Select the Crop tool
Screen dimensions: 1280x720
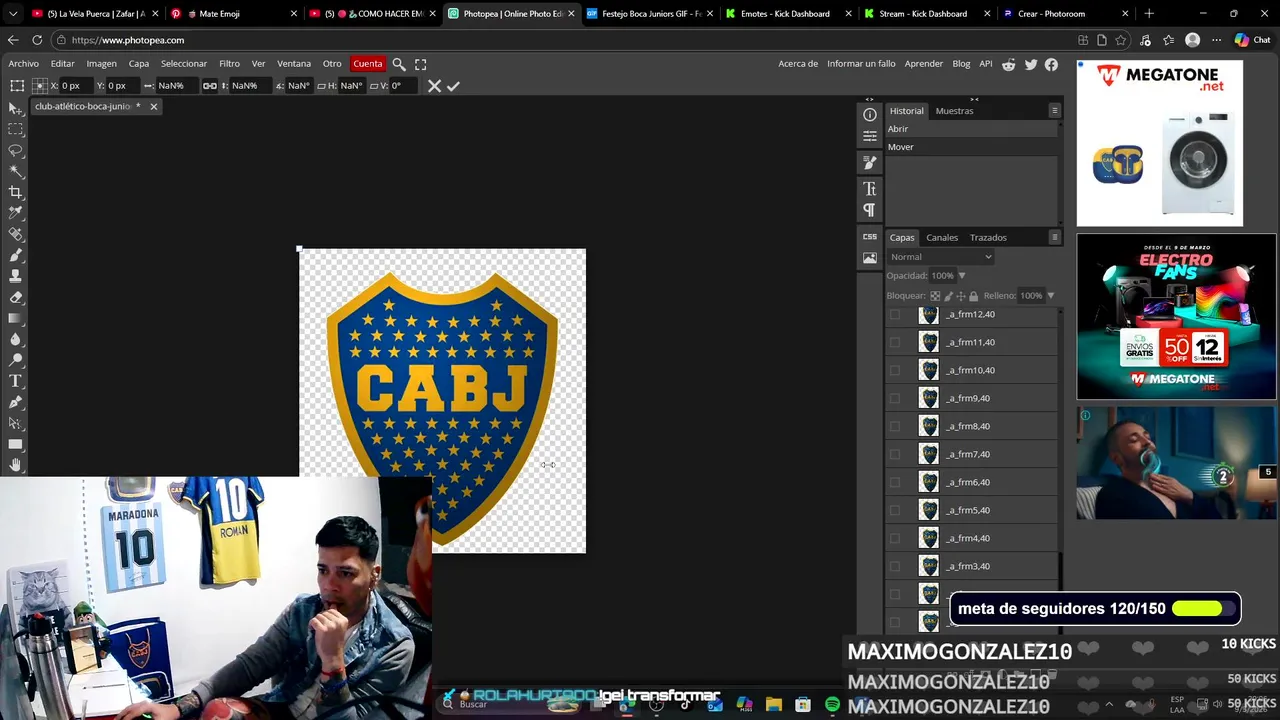(x=16, y=192)
